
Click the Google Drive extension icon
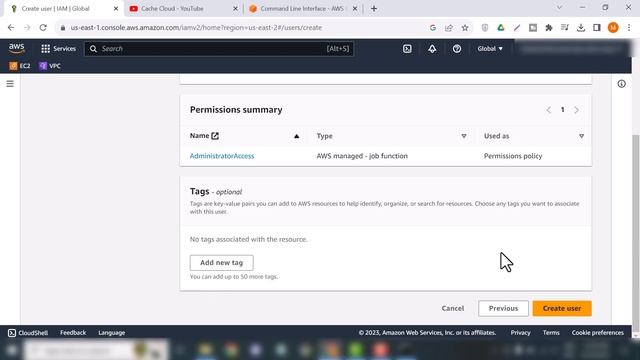coord(500,28)
